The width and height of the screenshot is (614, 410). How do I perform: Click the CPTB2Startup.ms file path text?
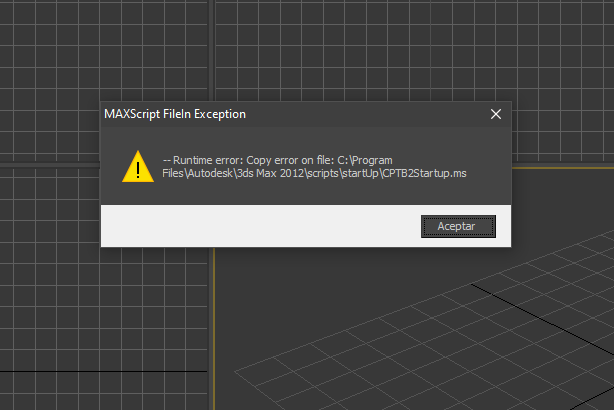[314, 173]
